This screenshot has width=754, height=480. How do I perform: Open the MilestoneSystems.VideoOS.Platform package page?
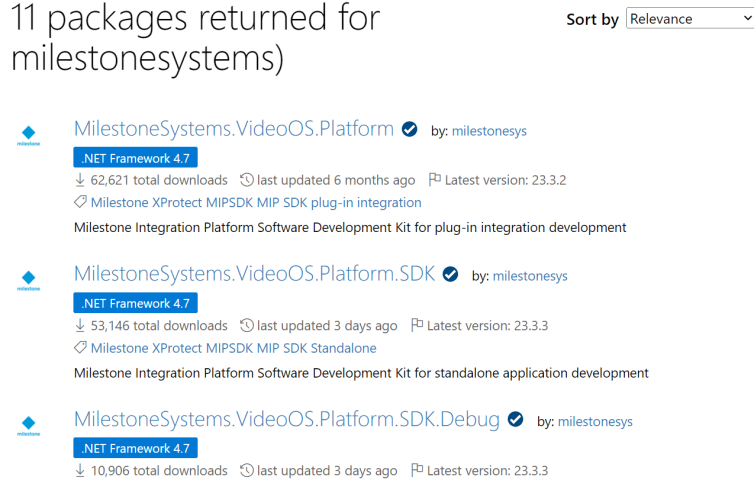pyautogui.click(x=233, y=129)
